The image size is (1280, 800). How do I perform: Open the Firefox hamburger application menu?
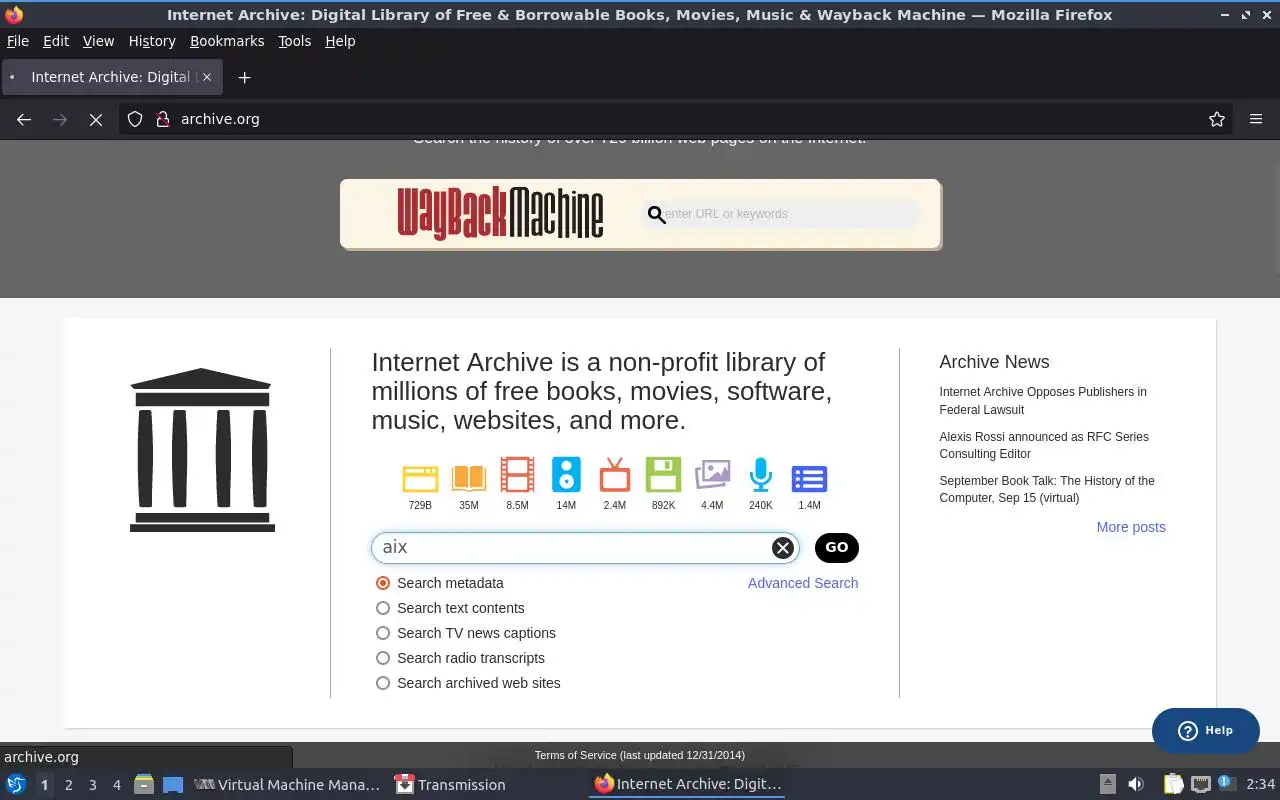tap(1256, 119)
